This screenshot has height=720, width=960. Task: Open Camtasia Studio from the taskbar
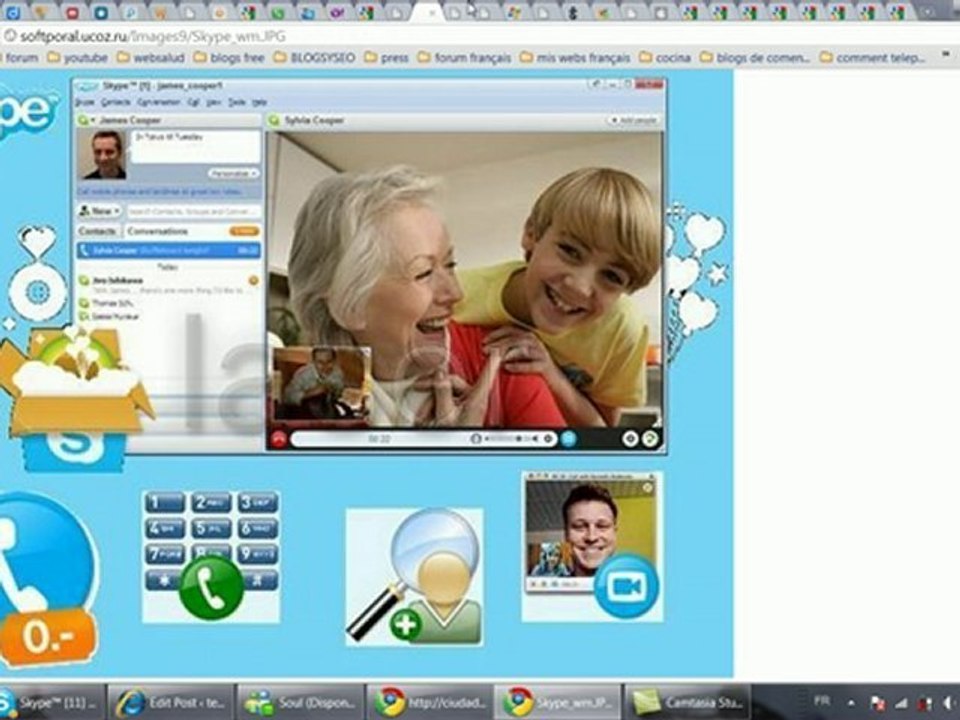coord(688,702)
